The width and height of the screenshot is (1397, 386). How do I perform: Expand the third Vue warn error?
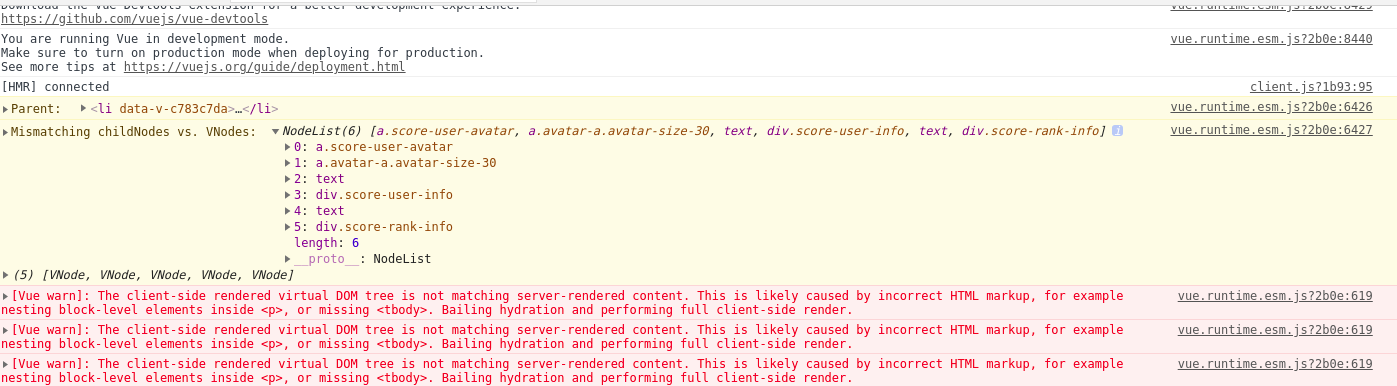pos(5,364)
